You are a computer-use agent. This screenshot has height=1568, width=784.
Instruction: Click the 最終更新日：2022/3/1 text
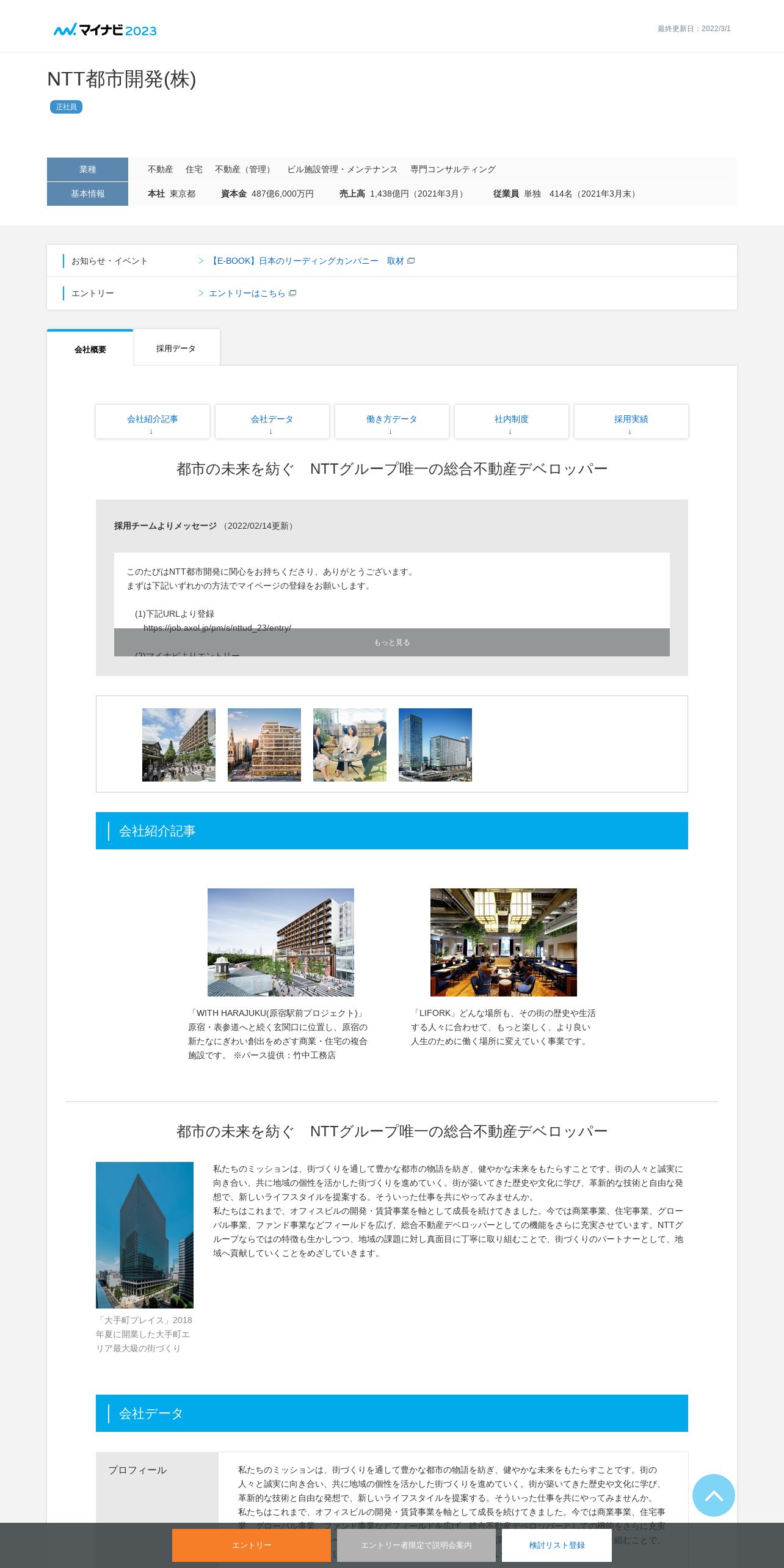(694, 29)
